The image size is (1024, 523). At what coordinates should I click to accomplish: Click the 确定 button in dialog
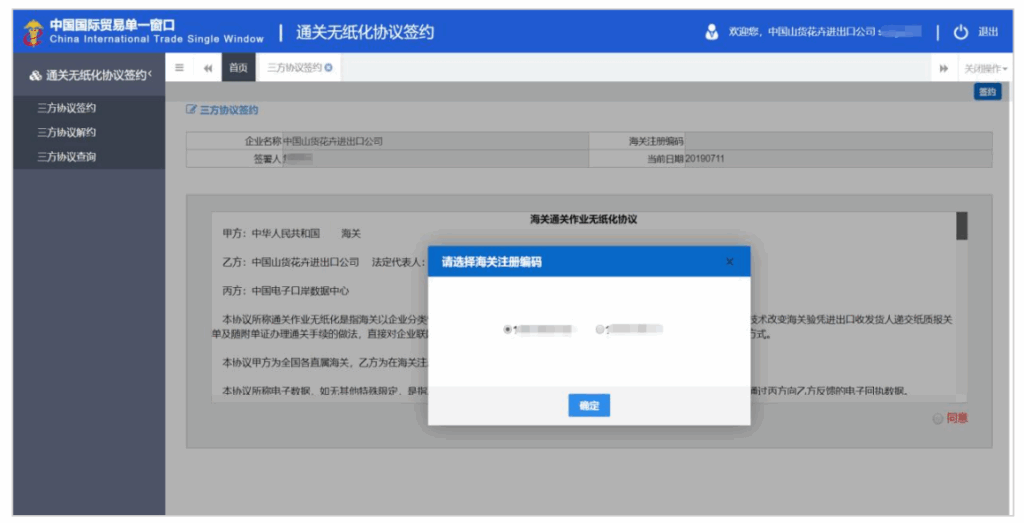pyautogui.click(x=589, y=405)
